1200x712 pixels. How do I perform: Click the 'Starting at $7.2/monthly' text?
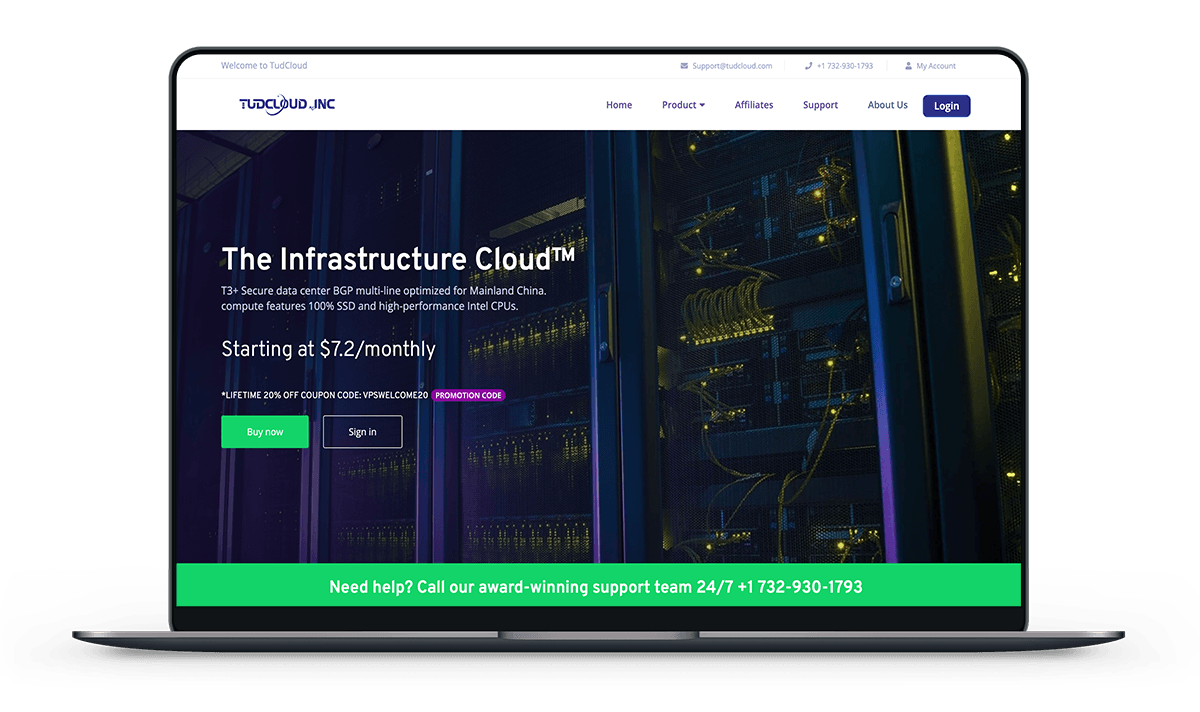pos(328,349)
